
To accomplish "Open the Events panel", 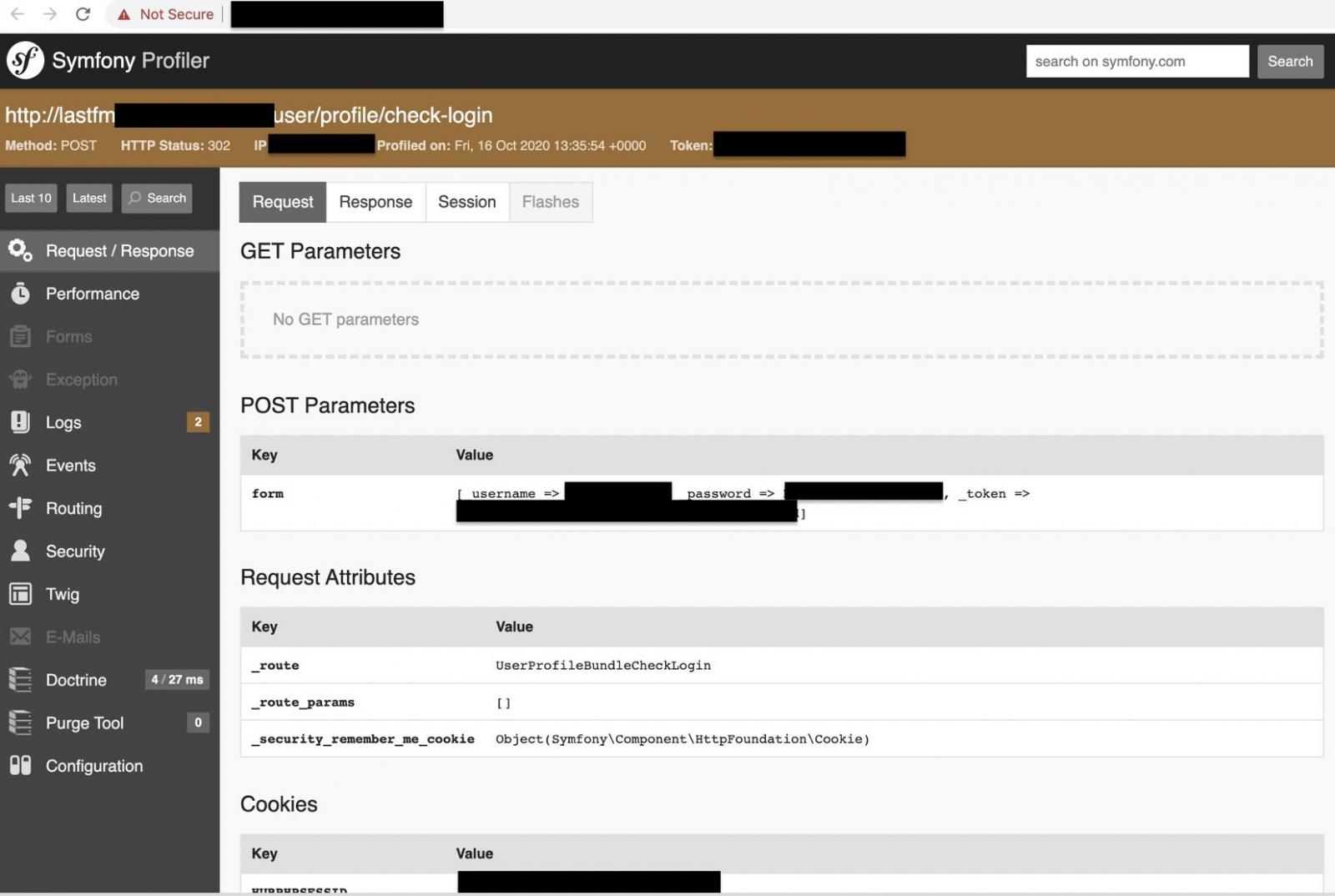I will tap(70, 466).
